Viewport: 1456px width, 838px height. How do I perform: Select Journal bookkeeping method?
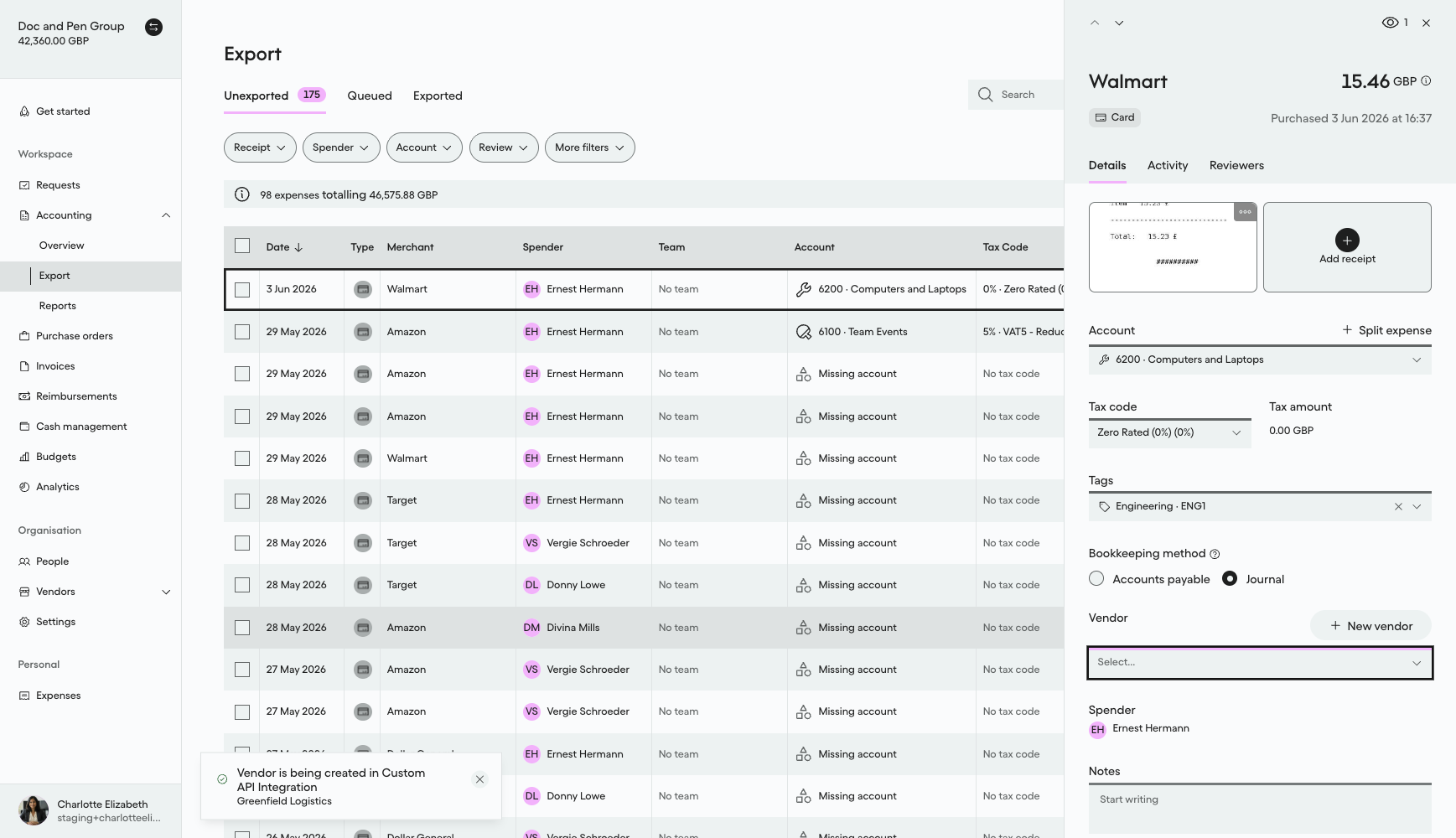pos(1230,579)
